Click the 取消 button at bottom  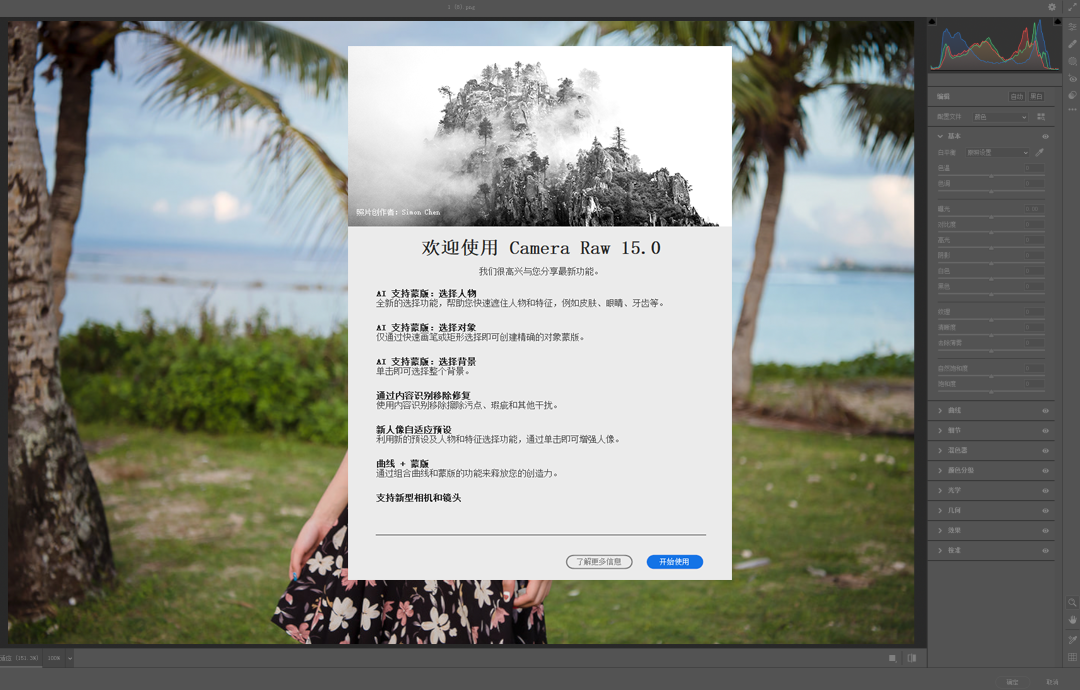(x=1052, y=682)
